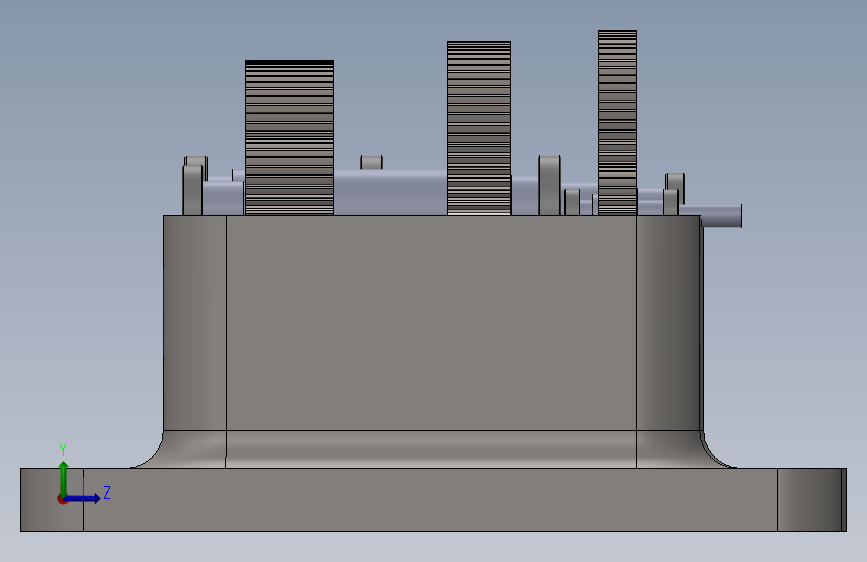The width and height of the screenshot is (867, 562).
Task: Select the widest gear on the left
Action: click(289, 137)
